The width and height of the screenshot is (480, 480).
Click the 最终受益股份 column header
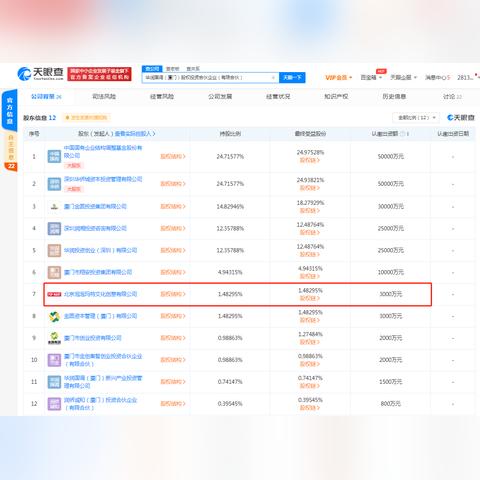point(310,134)
